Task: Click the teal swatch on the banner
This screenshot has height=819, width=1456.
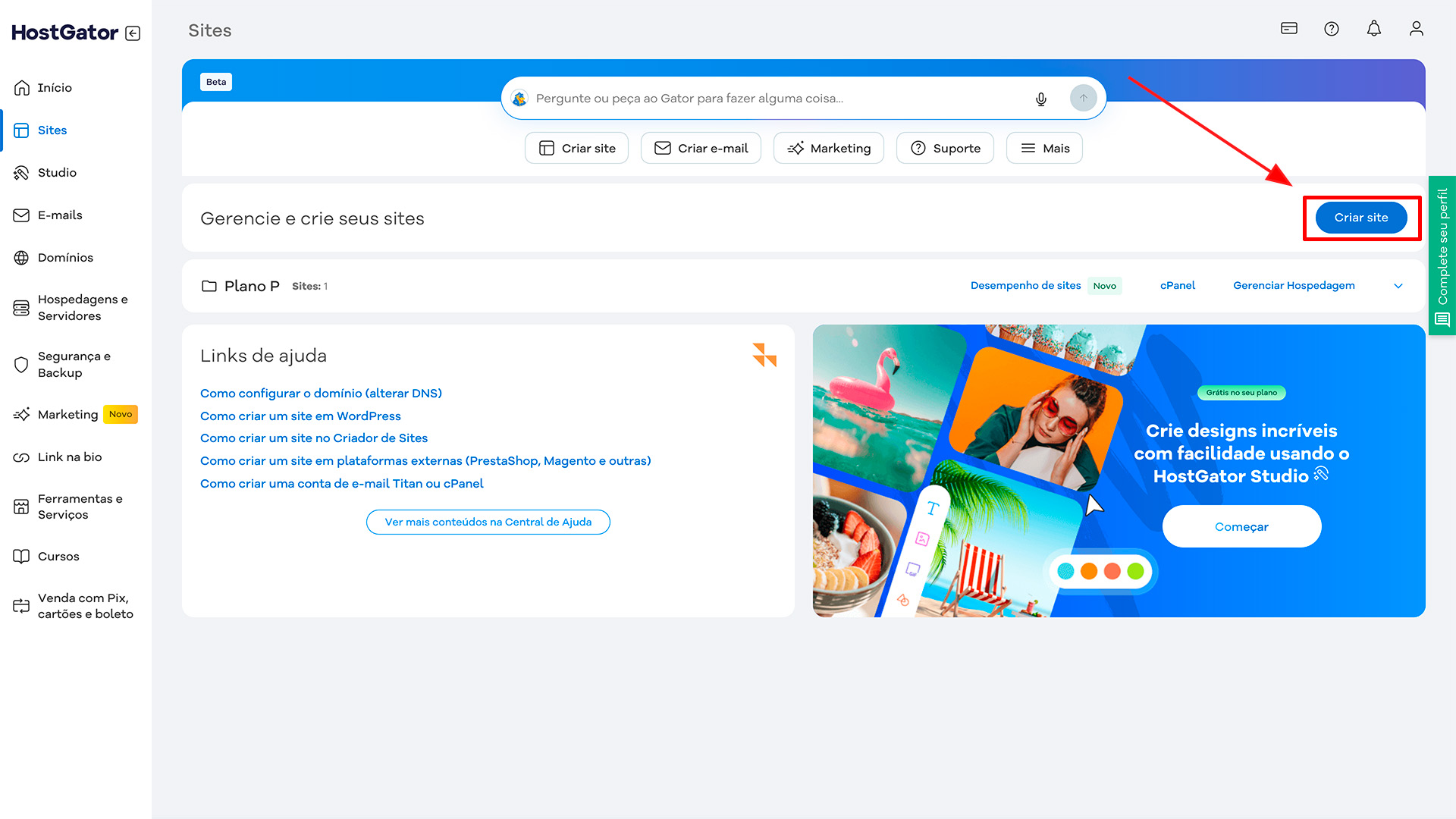Action: (1065, 571)
